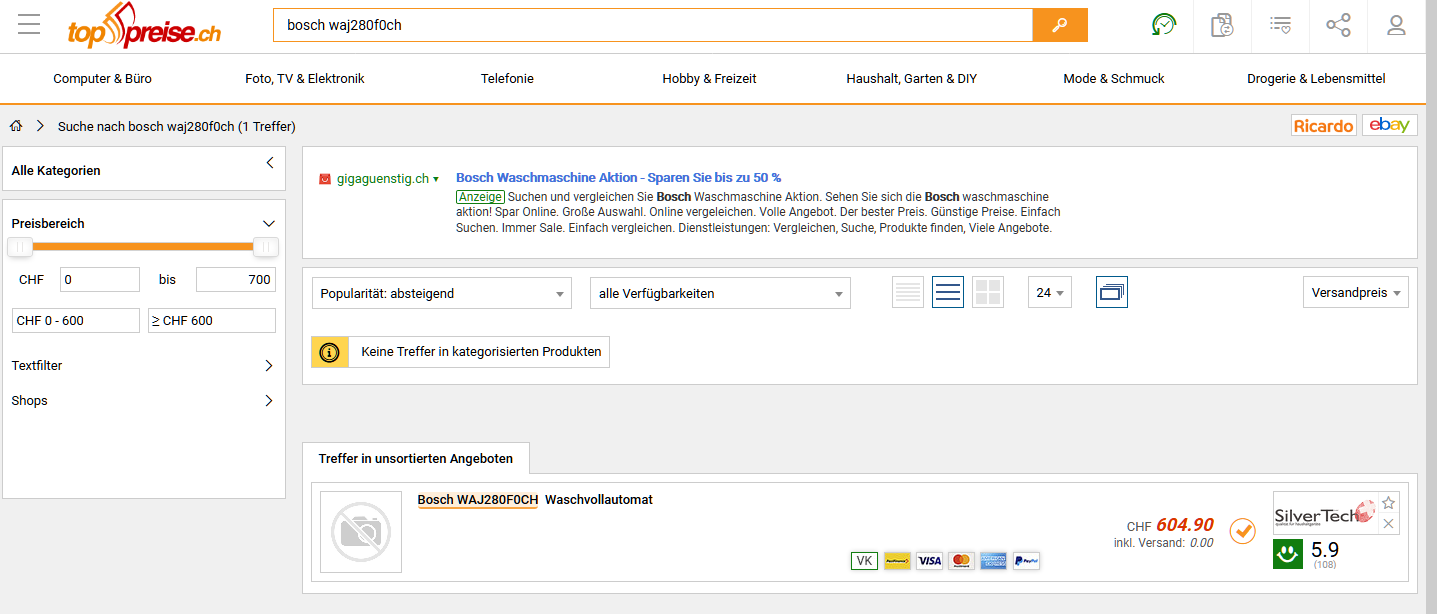1437x614 pixels.
Task: Expand the Textfilter section
Action: [142, 366]
